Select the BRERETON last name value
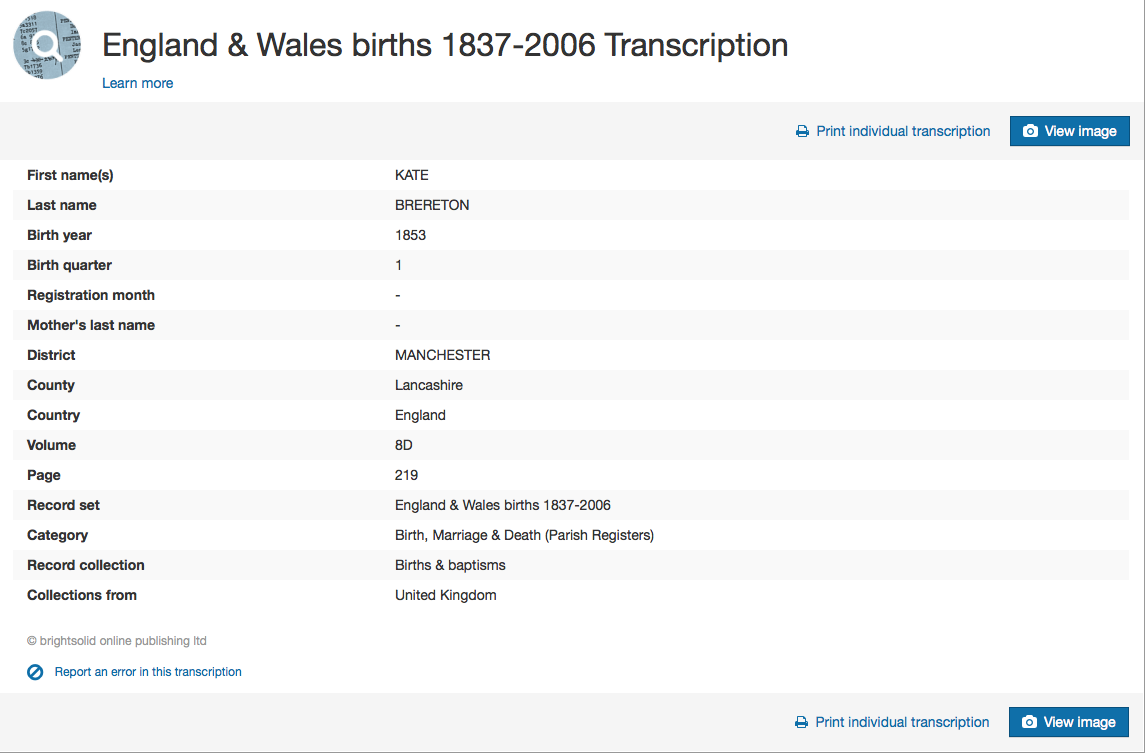This screenshot has height=755, width=1147. pyautogui.click(x=432, y=206)
